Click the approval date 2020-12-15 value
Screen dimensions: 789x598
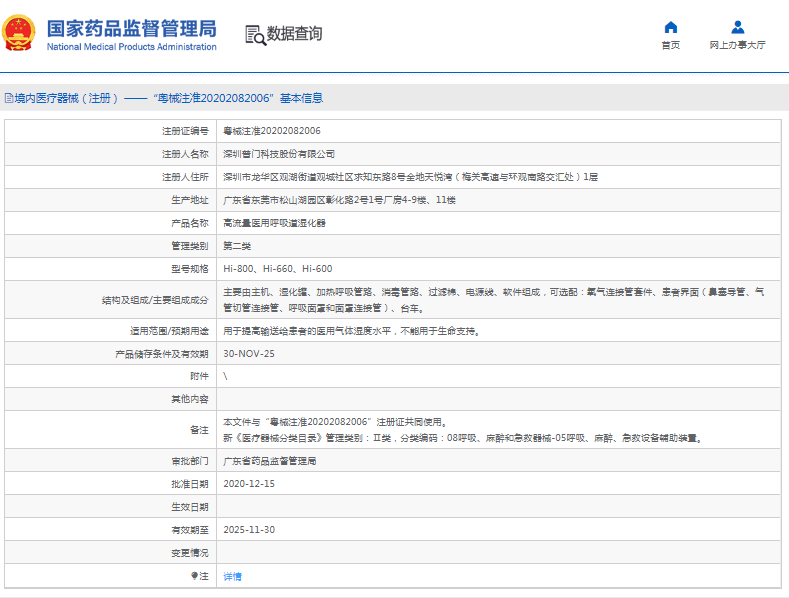pos(248,483)
